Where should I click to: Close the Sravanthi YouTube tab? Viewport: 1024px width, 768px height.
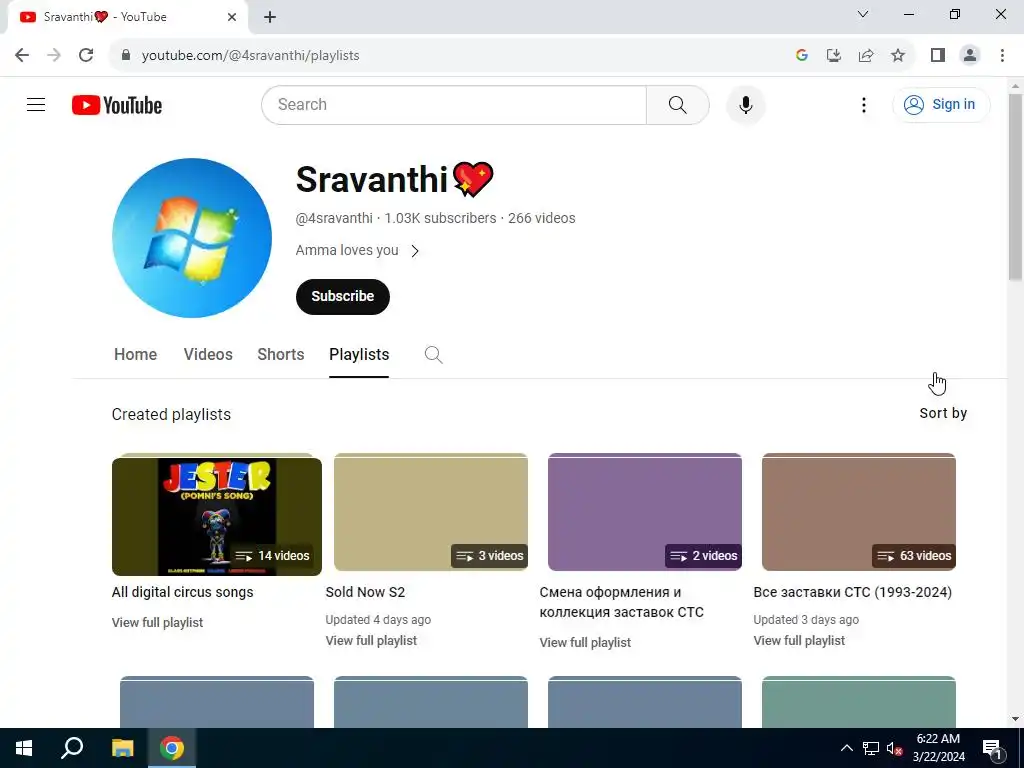pyautogui.click(x=232, y=17)
